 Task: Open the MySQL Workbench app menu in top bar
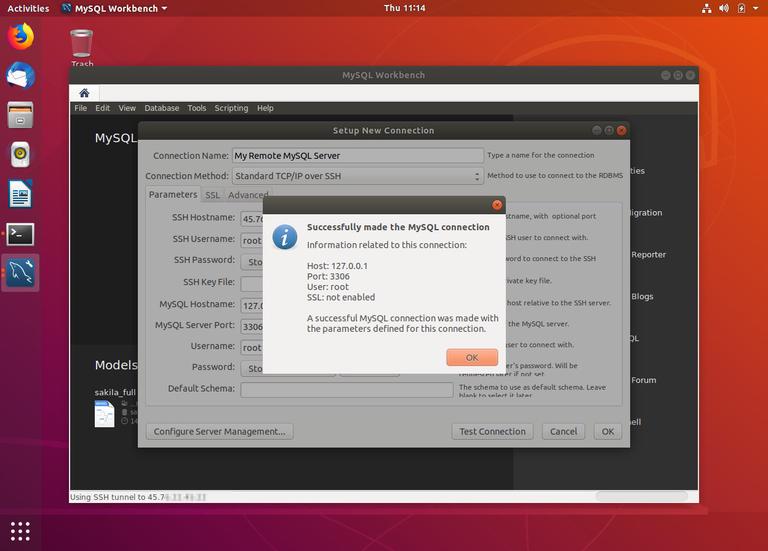click(114, 8)
